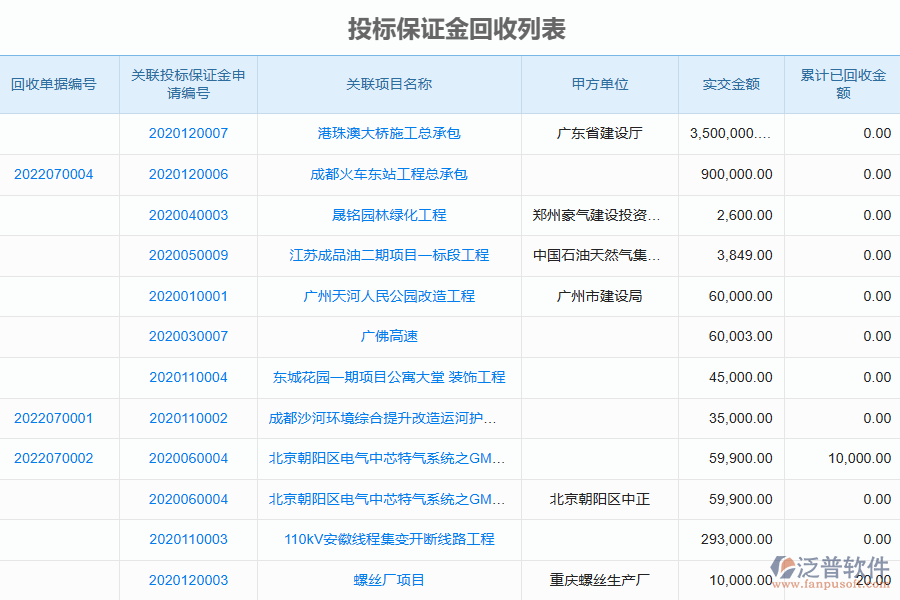The image size is (900, 600).
Task: Open recovery order 2022070002
Action: 54,458
